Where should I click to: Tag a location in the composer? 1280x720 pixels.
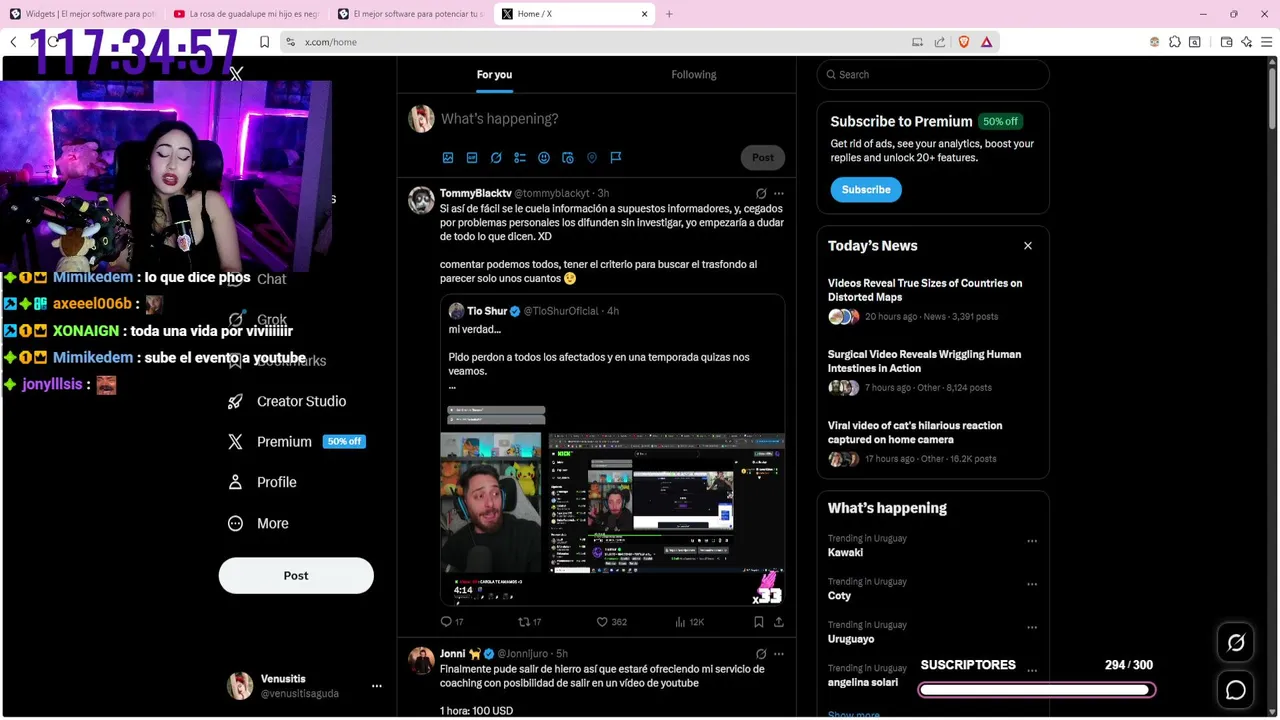[592, 158]
